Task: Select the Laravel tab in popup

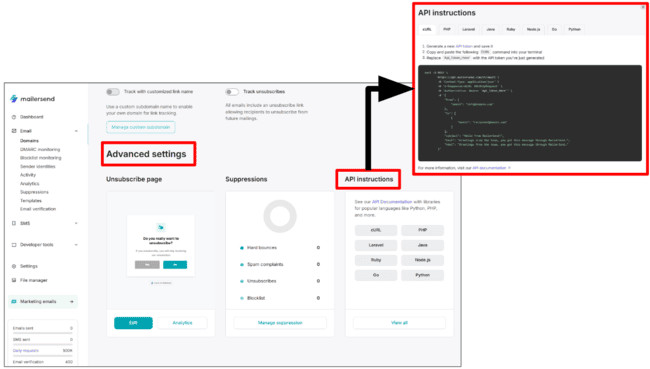Action: pyautogui.click(x=468, y=29)
